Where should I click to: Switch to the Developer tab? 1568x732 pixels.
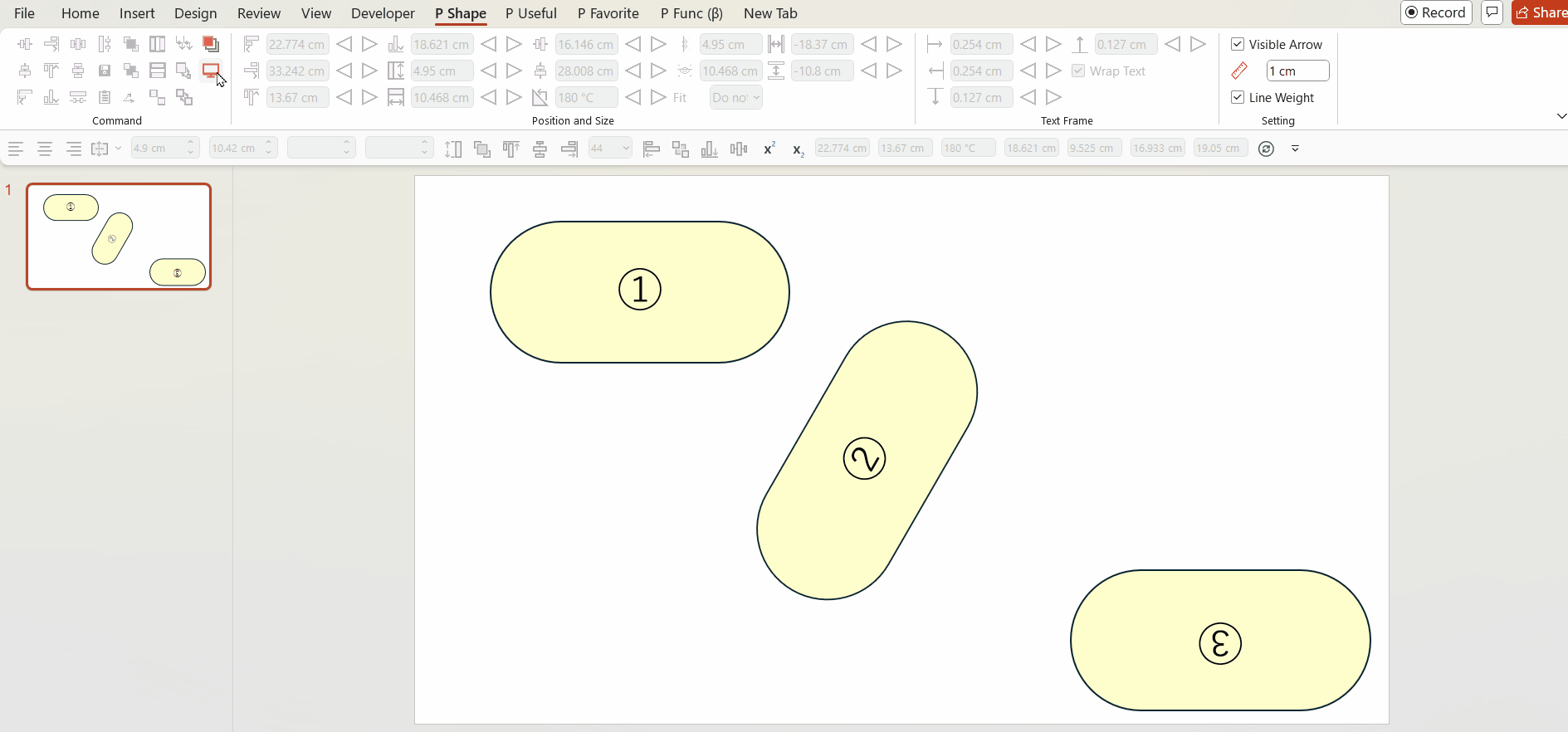pyautogui.click(x=383, y=13)
